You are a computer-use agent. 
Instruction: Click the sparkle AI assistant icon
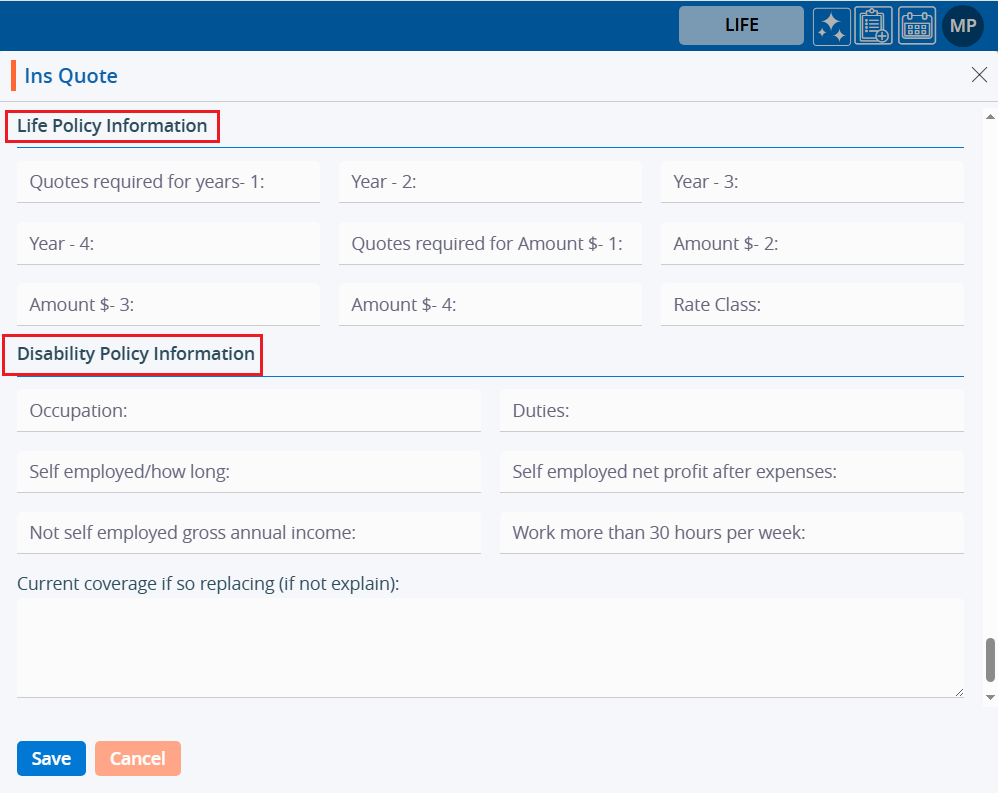(x=831, y=26)
